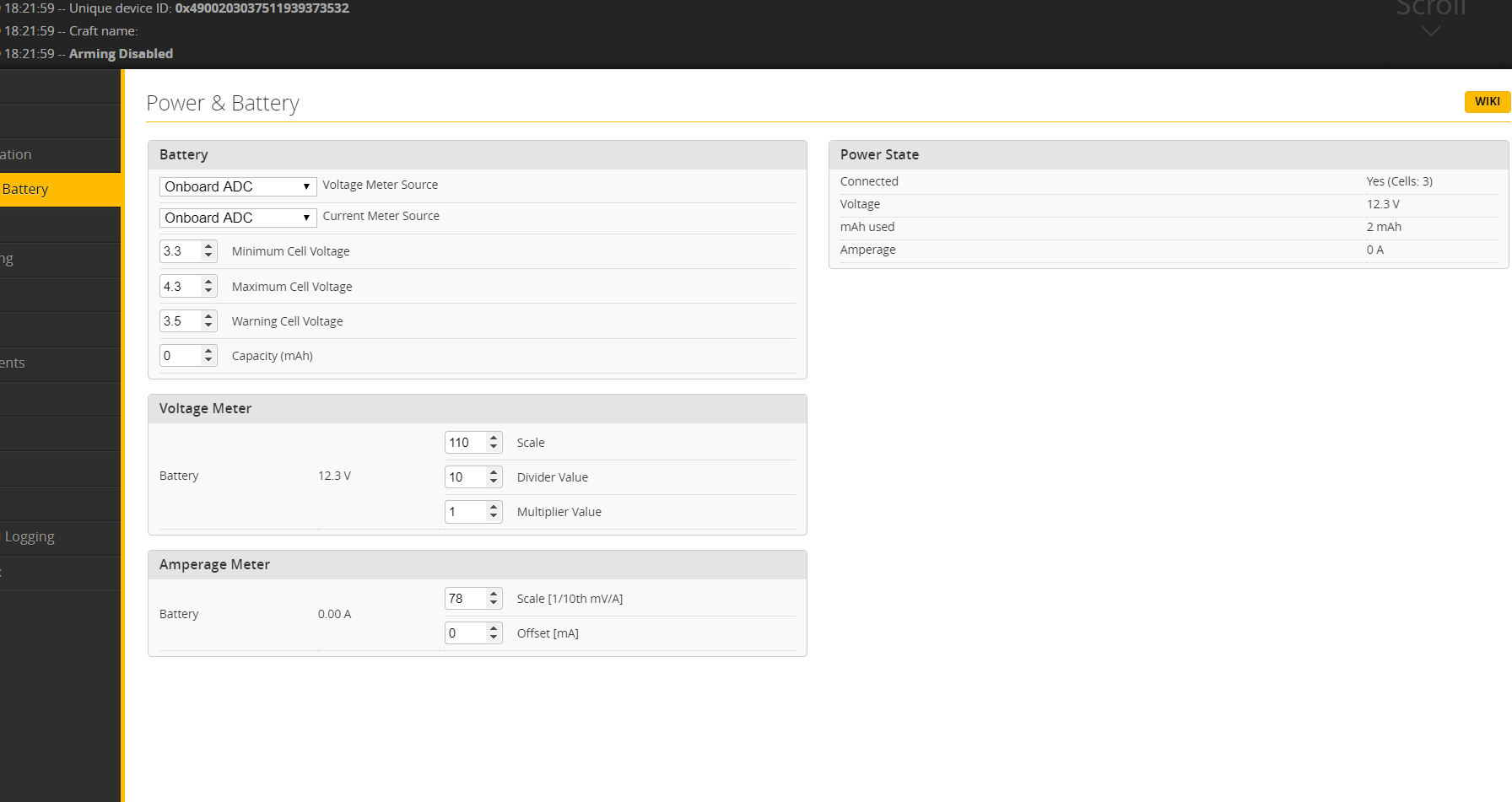
Task: Click '2 mAh' used value
Action: click(x=1384, y=227)
